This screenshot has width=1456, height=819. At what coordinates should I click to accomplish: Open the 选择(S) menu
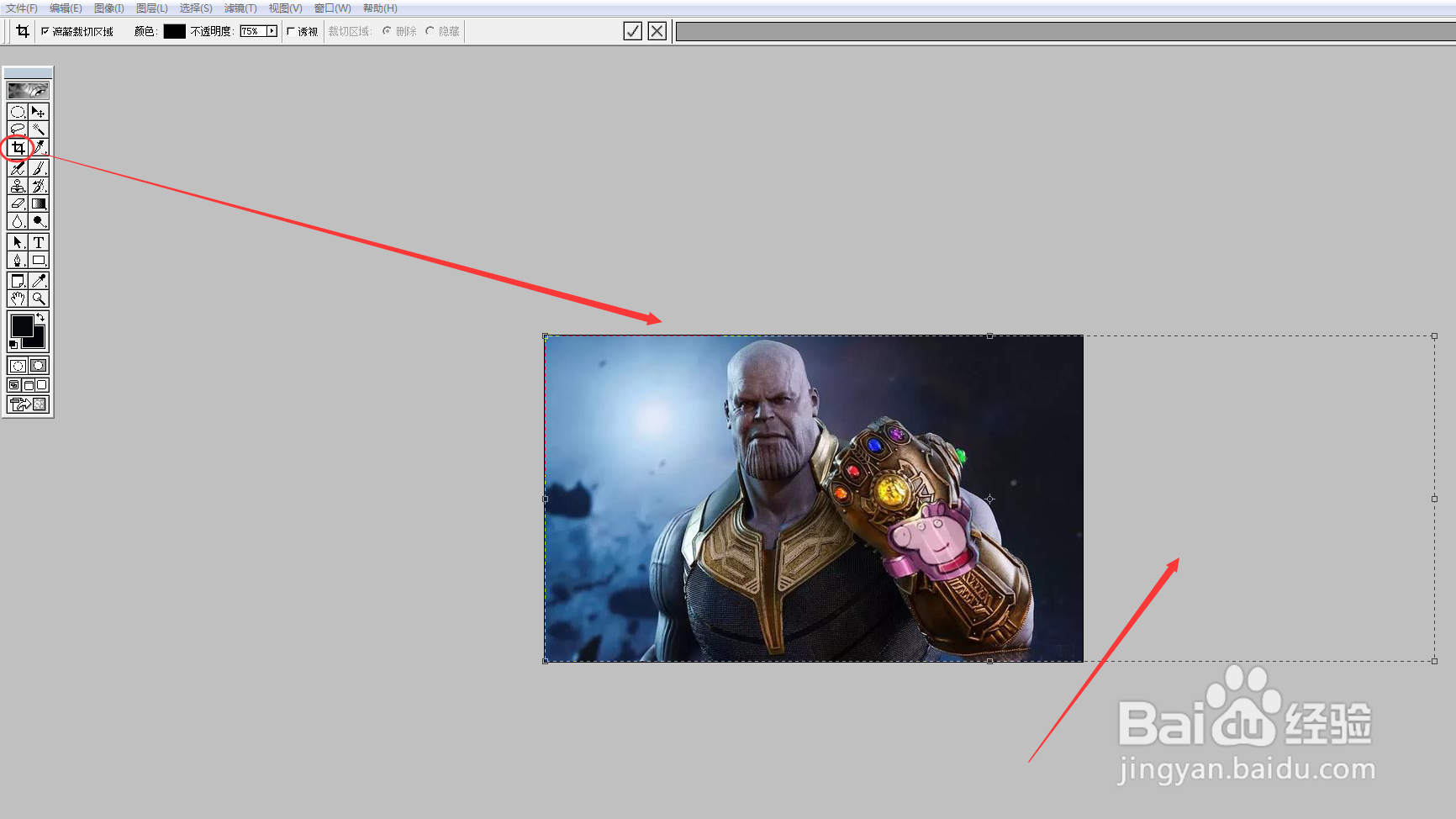pos(196,8)
